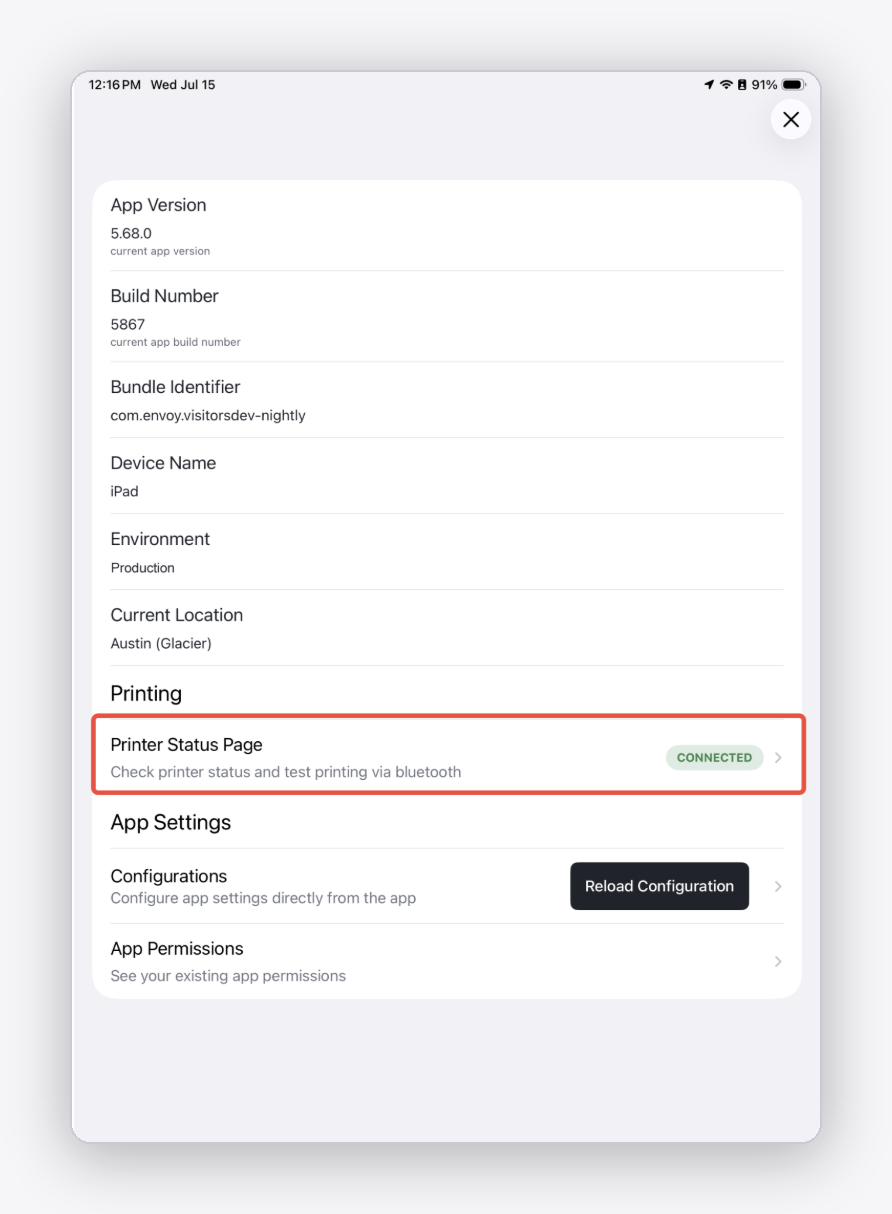892x1214 pixels.
Task: Tap the orientation lock status icon
Action: click(742, 85)
